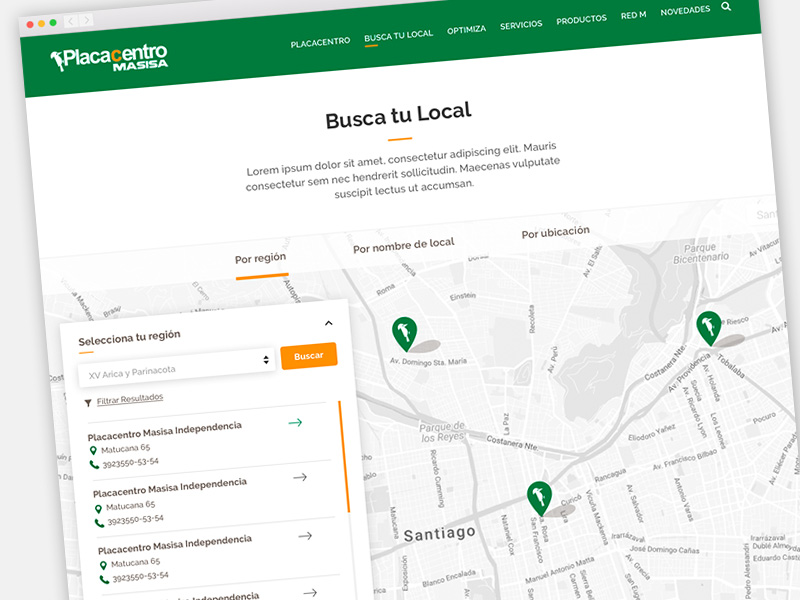This screenshot has height=600, width=800.
Task: Switch to the Por ubicación tab
Action: pos(556,232)
